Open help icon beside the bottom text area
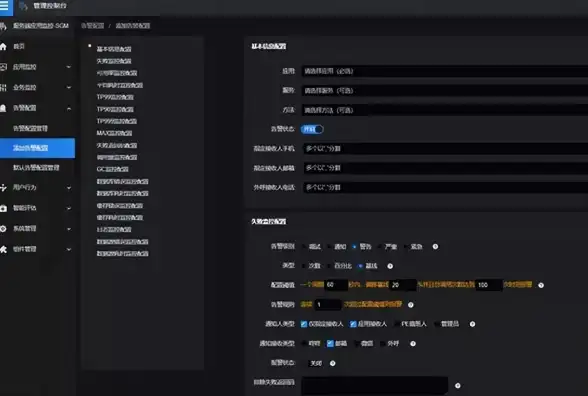 (x=458, y=386)
